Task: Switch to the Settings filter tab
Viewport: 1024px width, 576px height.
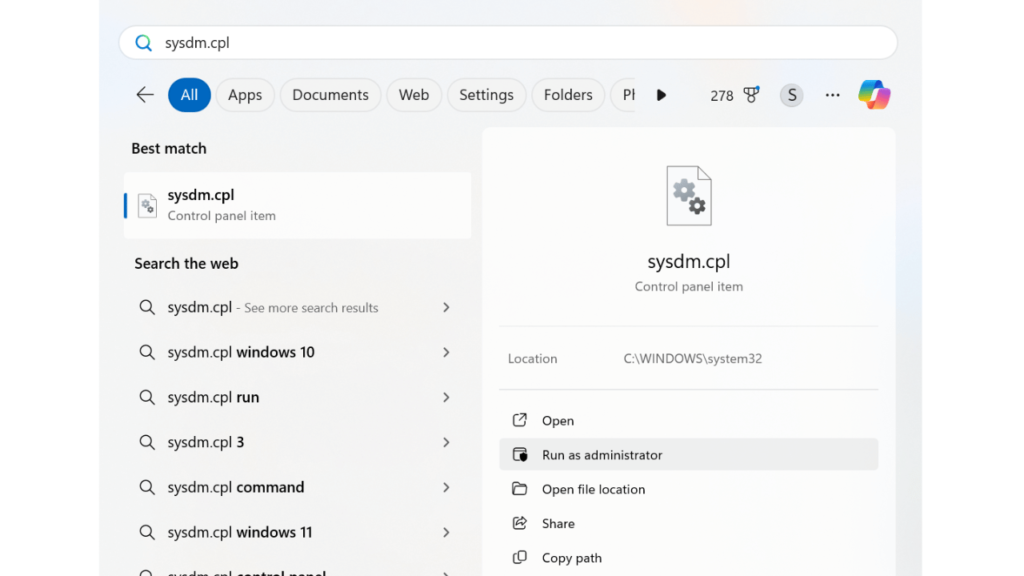Action: coord(487,95)
